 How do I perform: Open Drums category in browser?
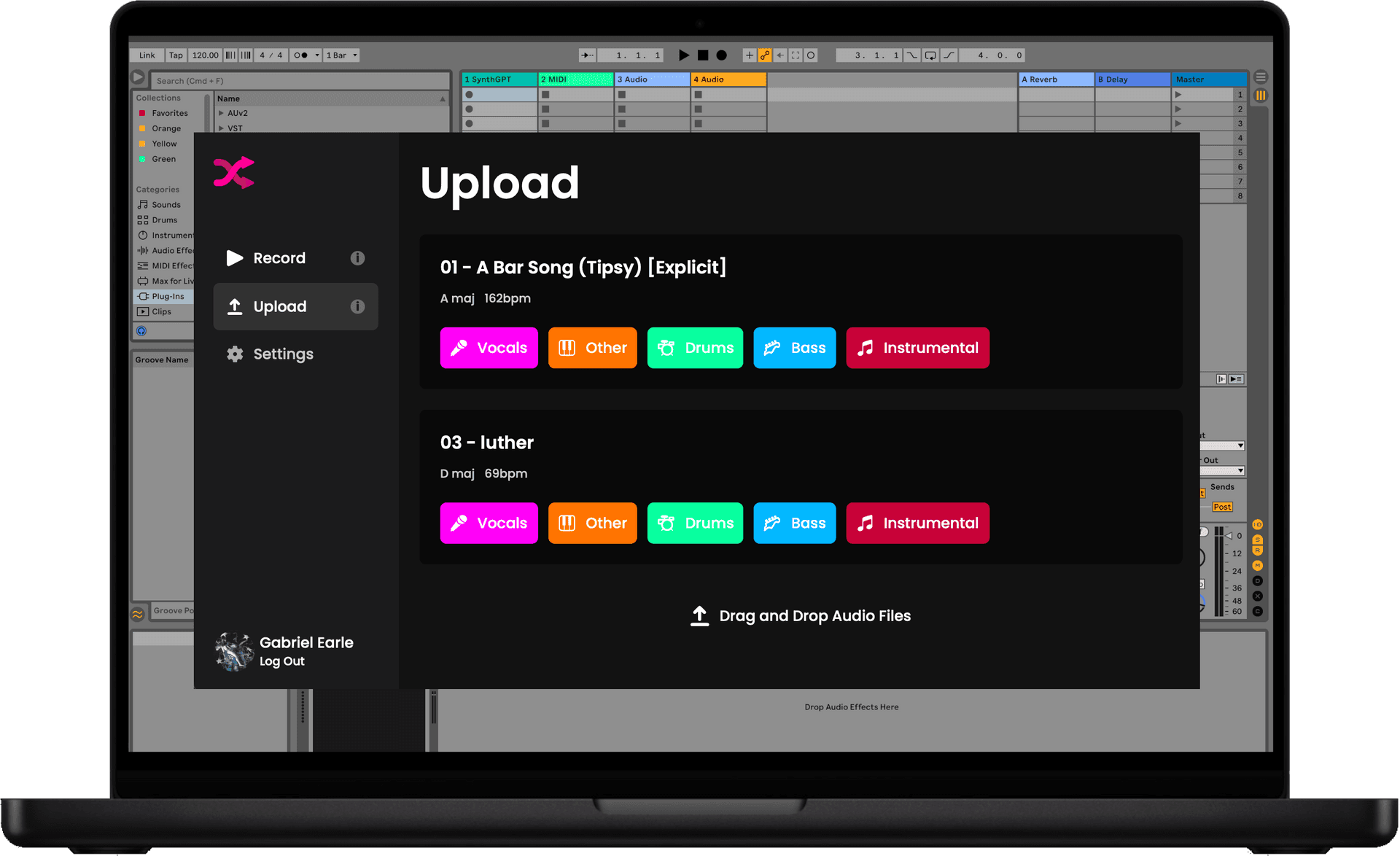pos(157,220)
